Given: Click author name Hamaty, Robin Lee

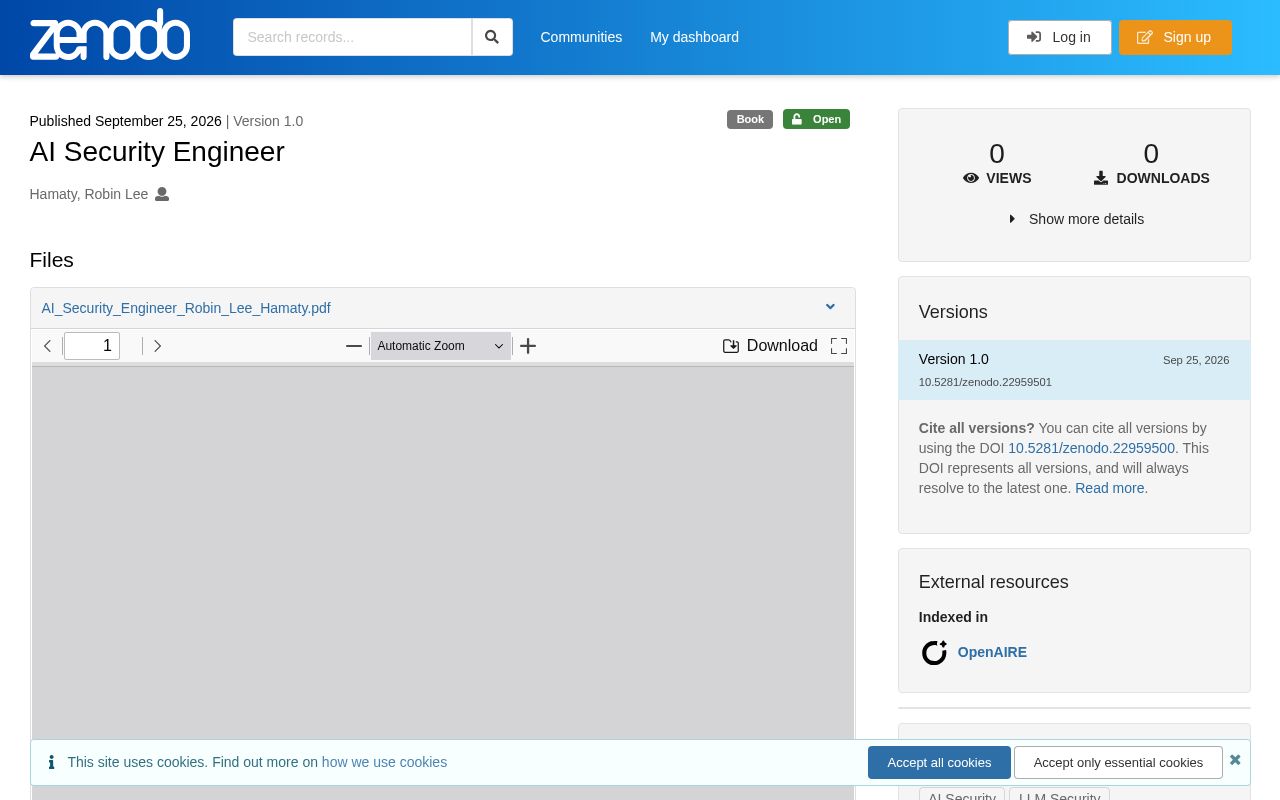Looking at the screenshot, I should click(89, 194).
